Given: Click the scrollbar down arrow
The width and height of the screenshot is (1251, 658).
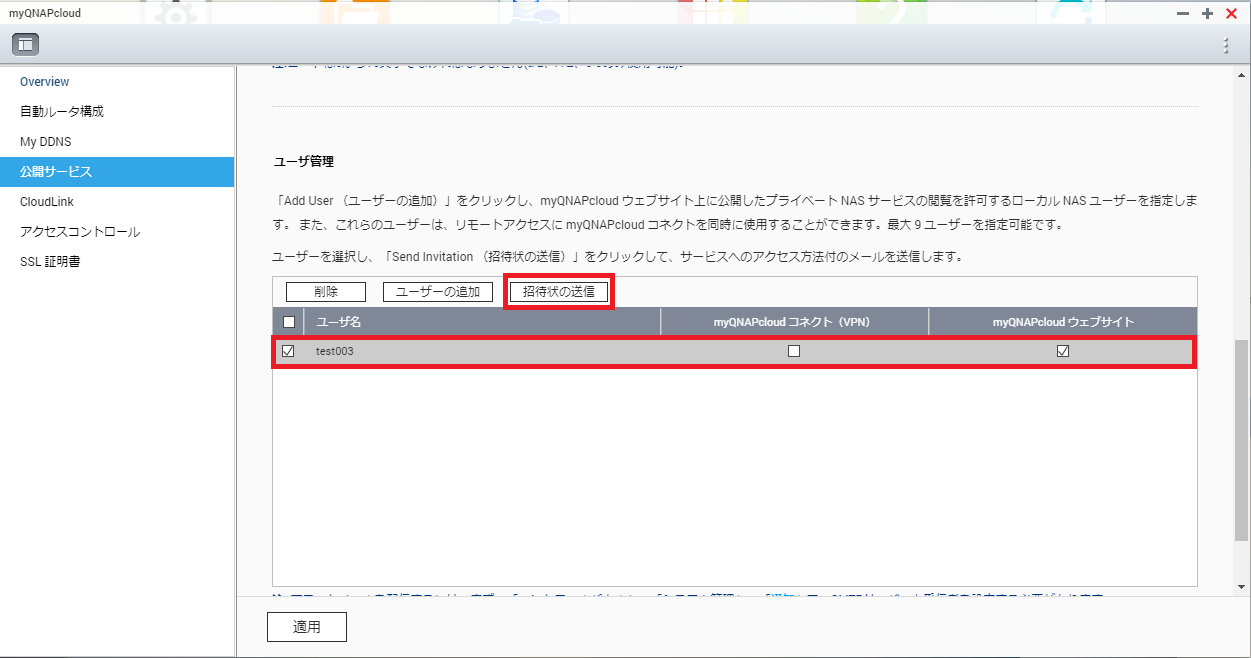Looking at the screenshot, I should (1242, 587).
